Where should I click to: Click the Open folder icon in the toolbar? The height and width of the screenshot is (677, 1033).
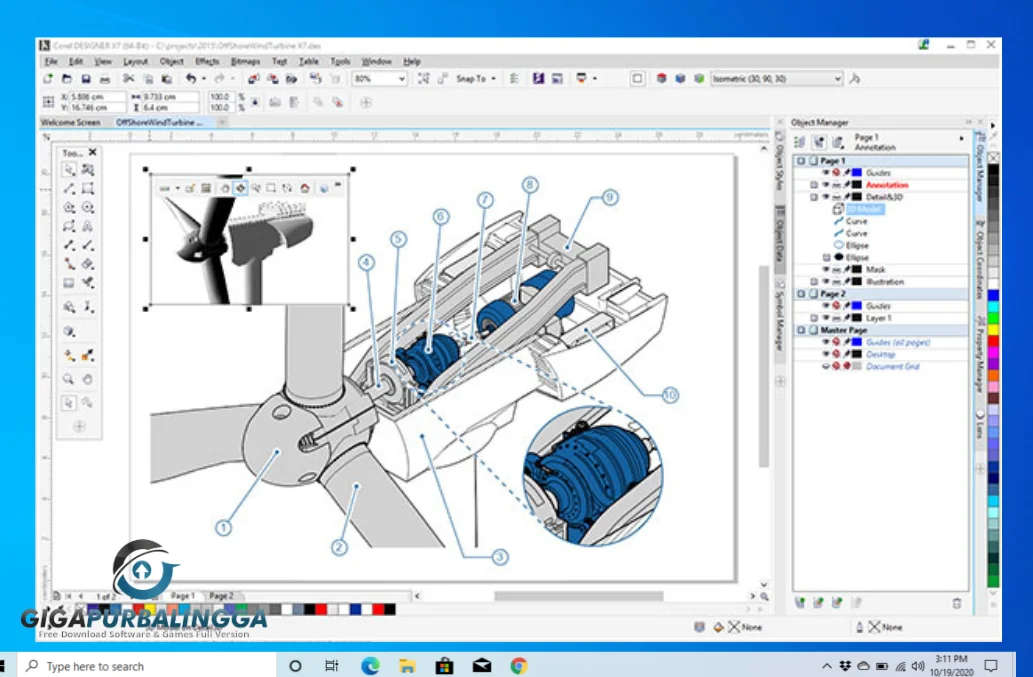tap(67, 79)
